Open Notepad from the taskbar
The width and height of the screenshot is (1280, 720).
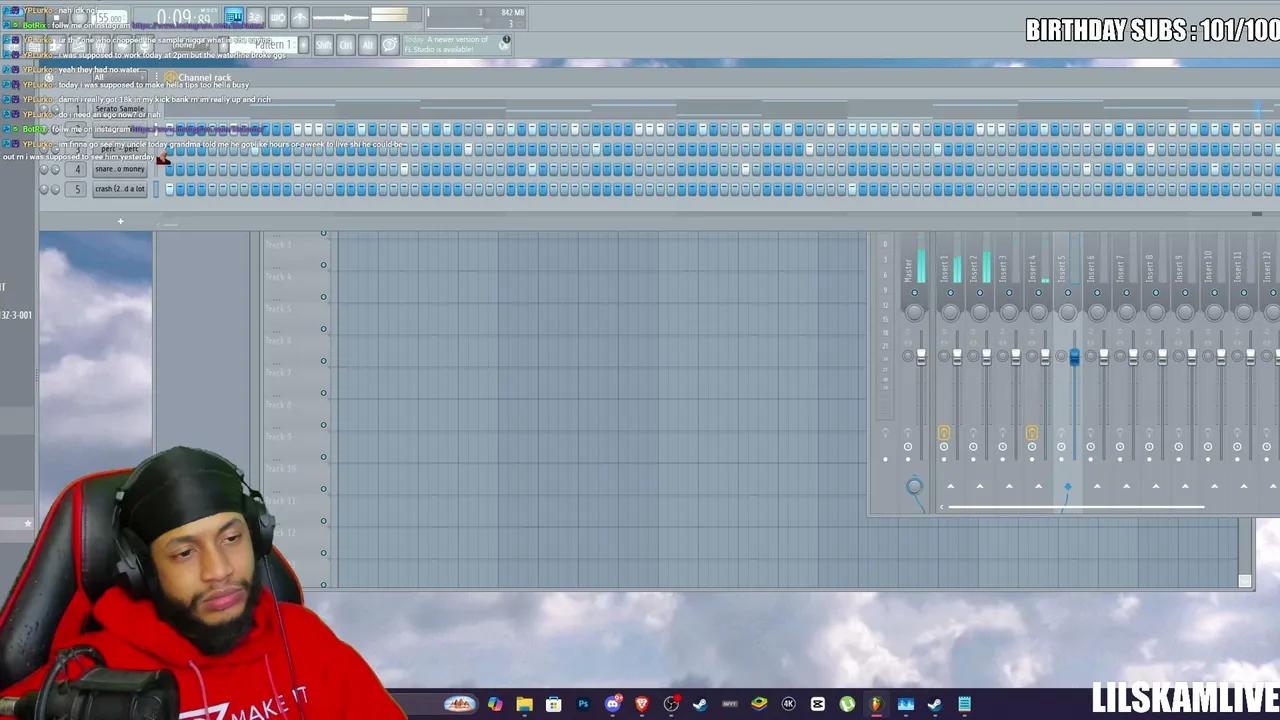[x=964, y=704]
